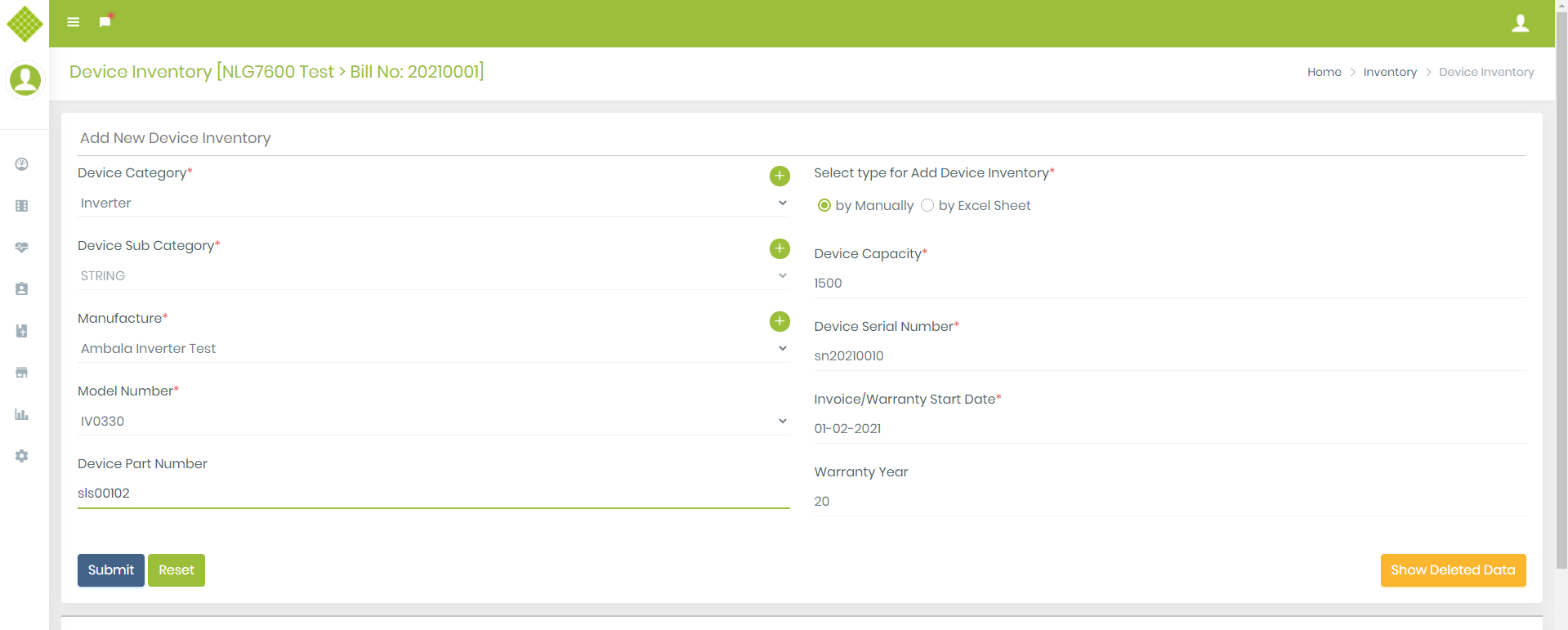Click the Device Inventory page title
The image size is (1568, 630).
point(276,72)
